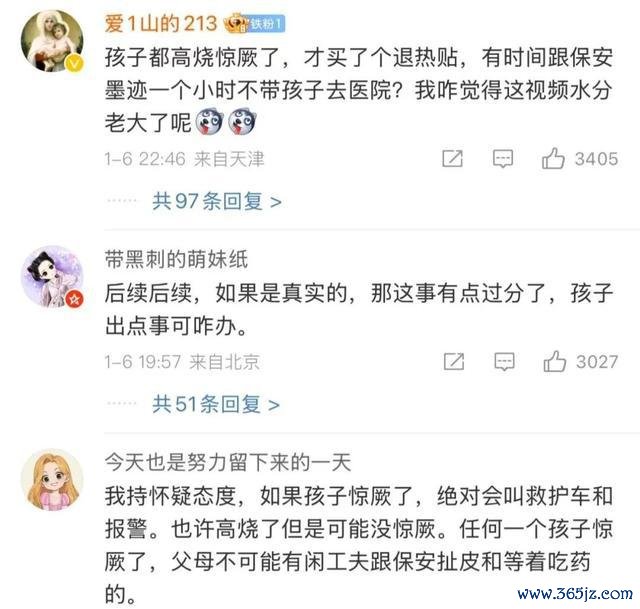Share the comment posted from 天津

tap(453, 158)
